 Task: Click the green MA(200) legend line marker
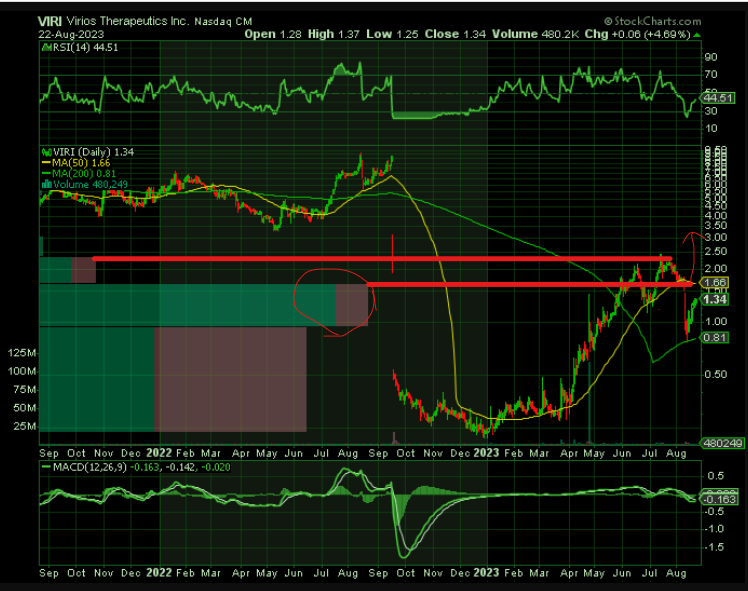click(46, 174)
